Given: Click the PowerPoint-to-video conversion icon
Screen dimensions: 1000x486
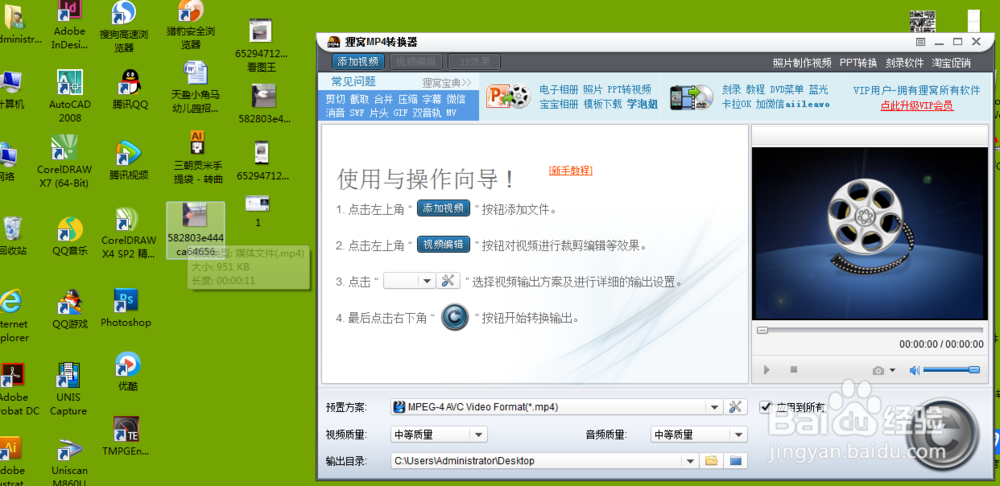Looking at the screenshot, I should pos(508,97).
